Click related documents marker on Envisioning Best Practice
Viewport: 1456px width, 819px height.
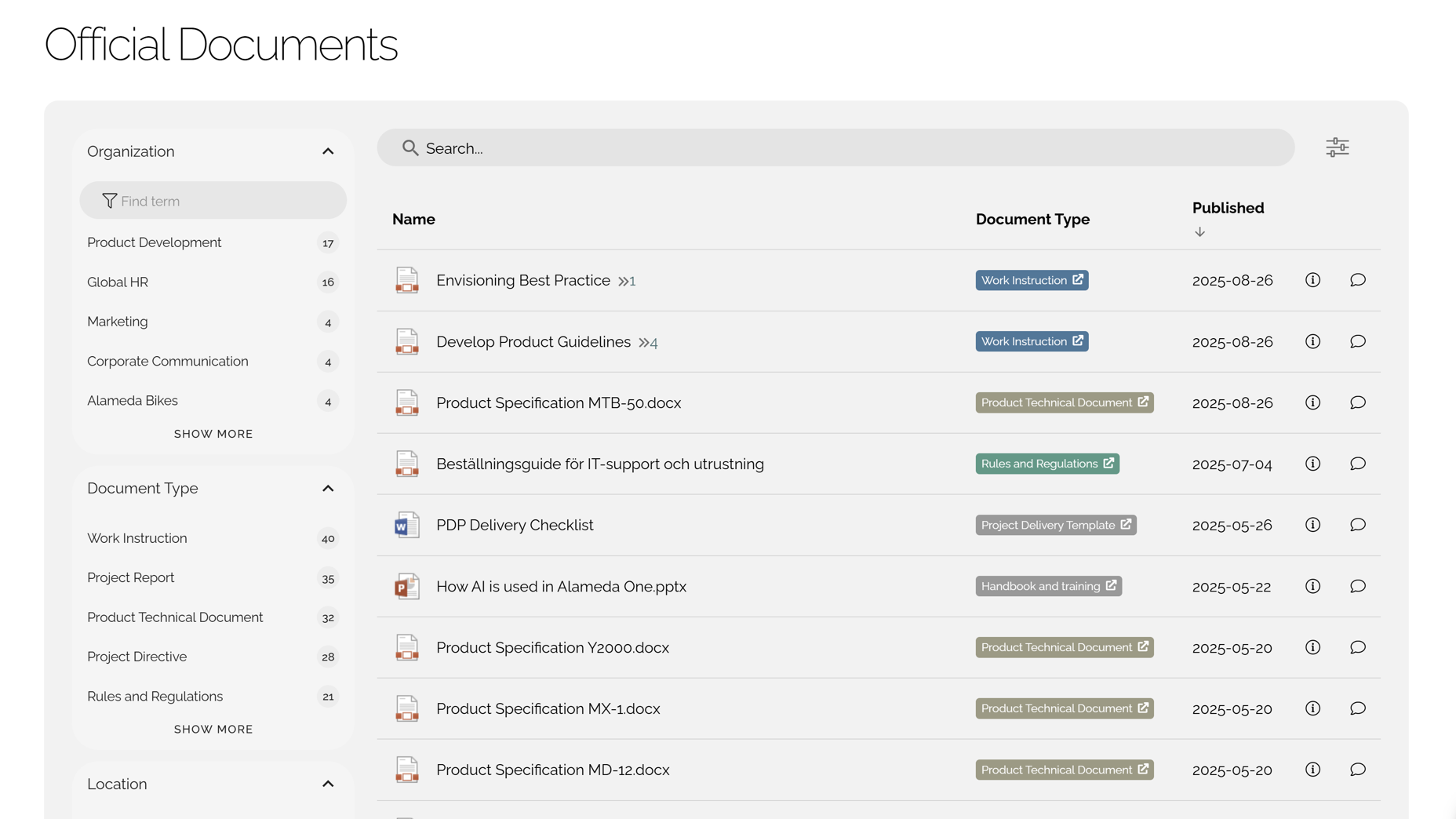(x=627, y=281)
